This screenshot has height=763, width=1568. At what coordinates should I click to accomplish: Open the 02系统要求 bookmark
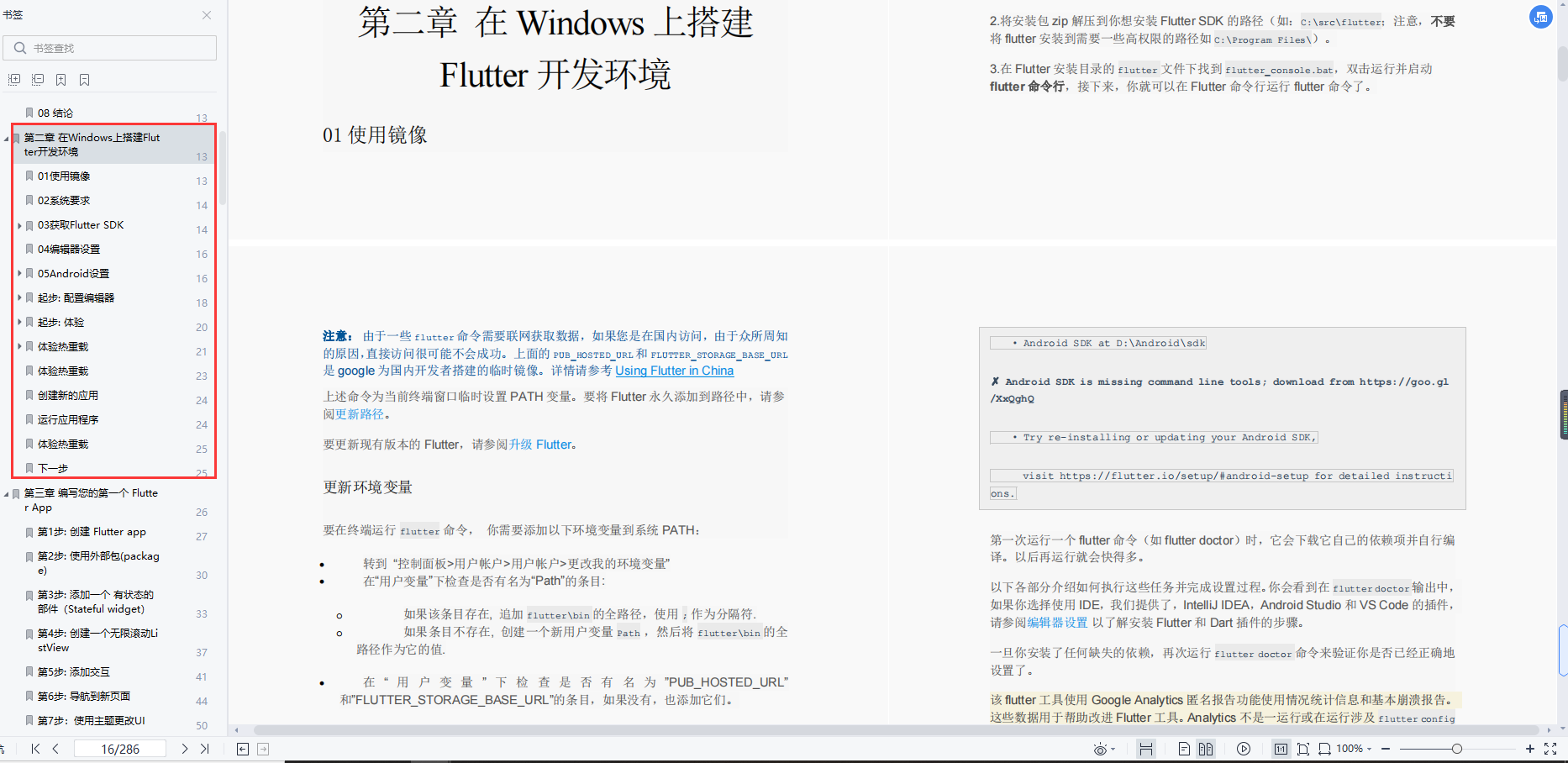tap(64, 200)
